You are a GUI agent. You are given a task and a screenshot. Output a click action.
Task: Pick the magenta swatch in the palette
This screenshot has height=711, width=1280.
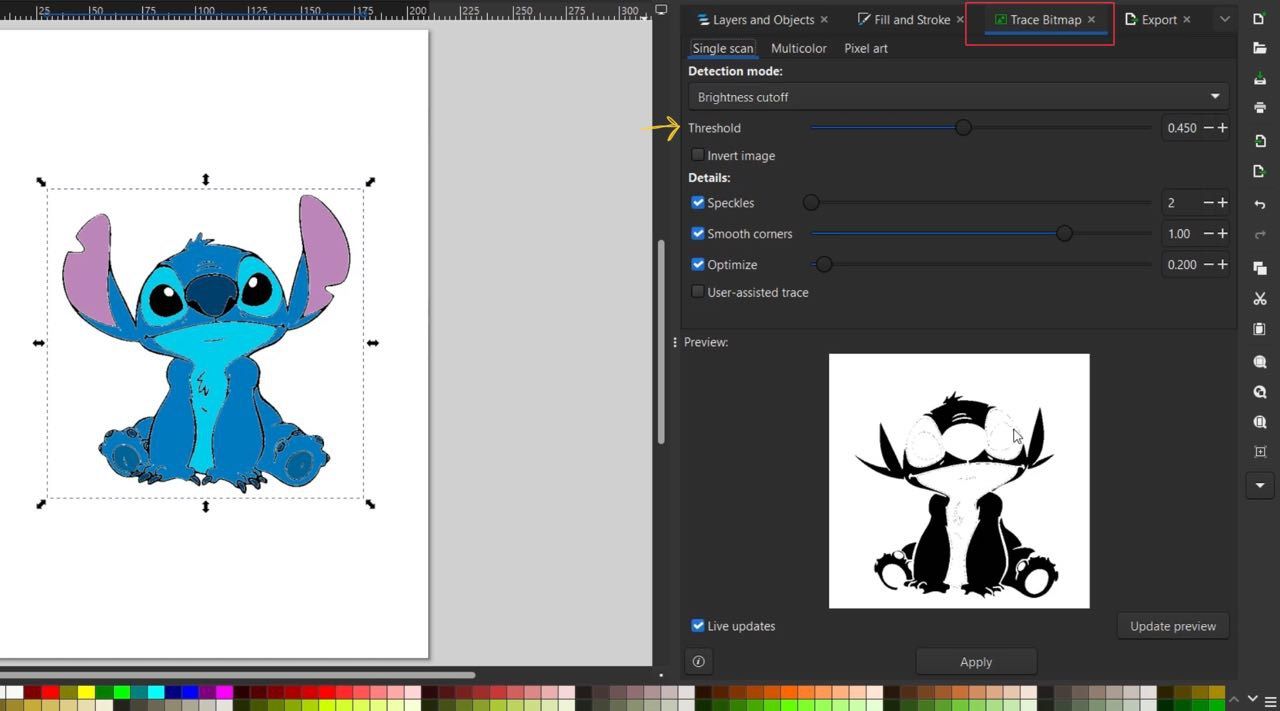pos(225,692)
